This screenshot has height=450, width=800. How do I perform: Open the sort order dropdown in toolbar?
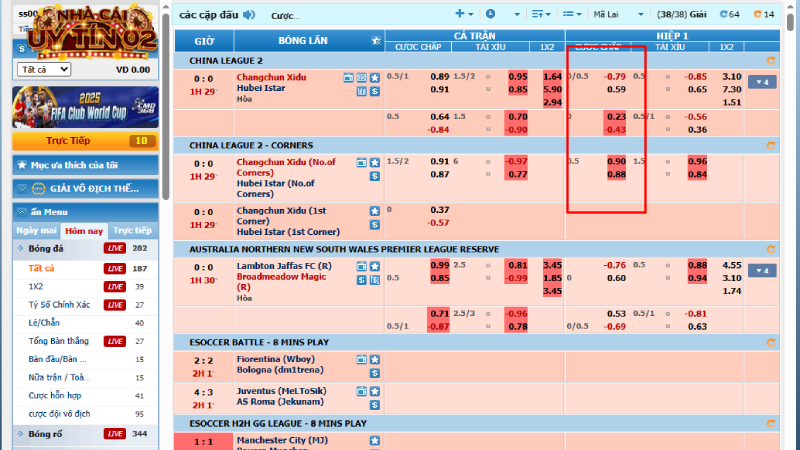541,14
